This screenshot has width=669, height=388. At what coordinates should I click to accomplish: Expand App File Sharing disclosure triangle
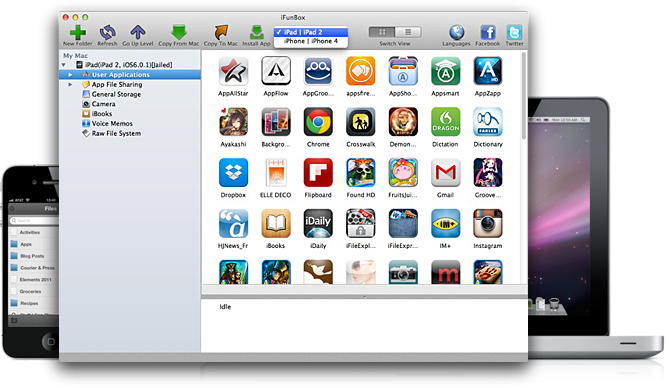click(x=70, y=85)
